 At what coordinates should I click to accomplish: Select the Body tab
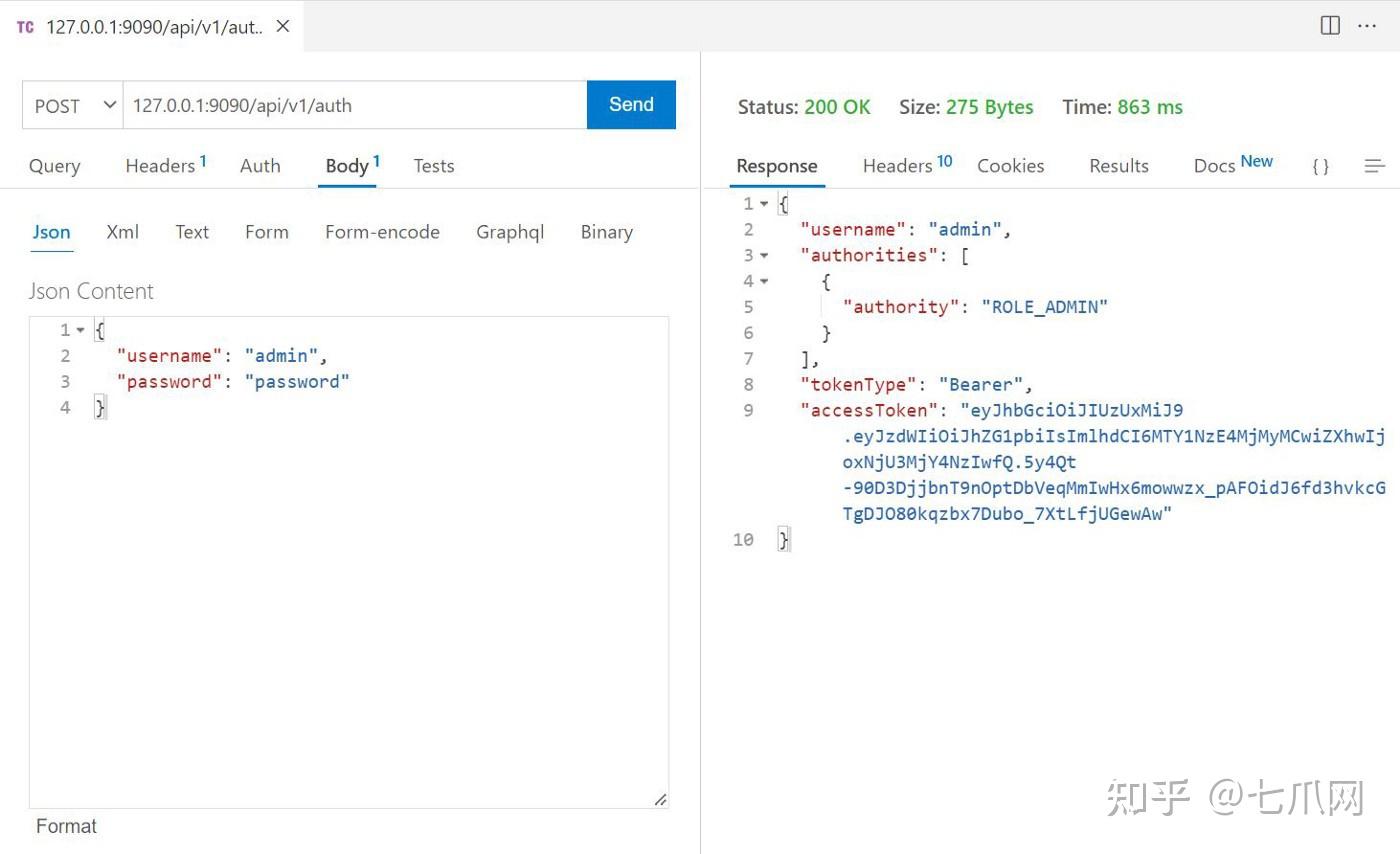pos(352,166)
